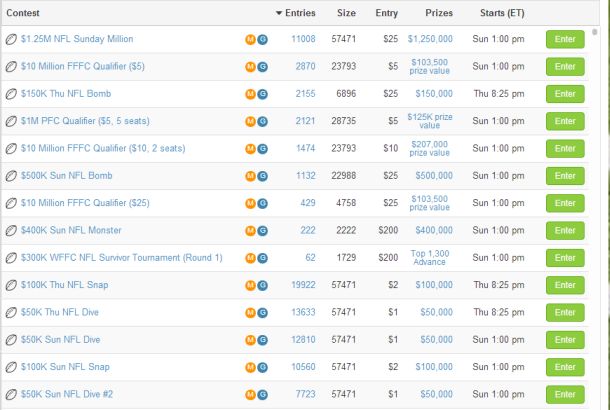Viewport: 610px width, 410px height.
Task: Click the contest list scrollbar thumb
Action: [x=594, y=32]
